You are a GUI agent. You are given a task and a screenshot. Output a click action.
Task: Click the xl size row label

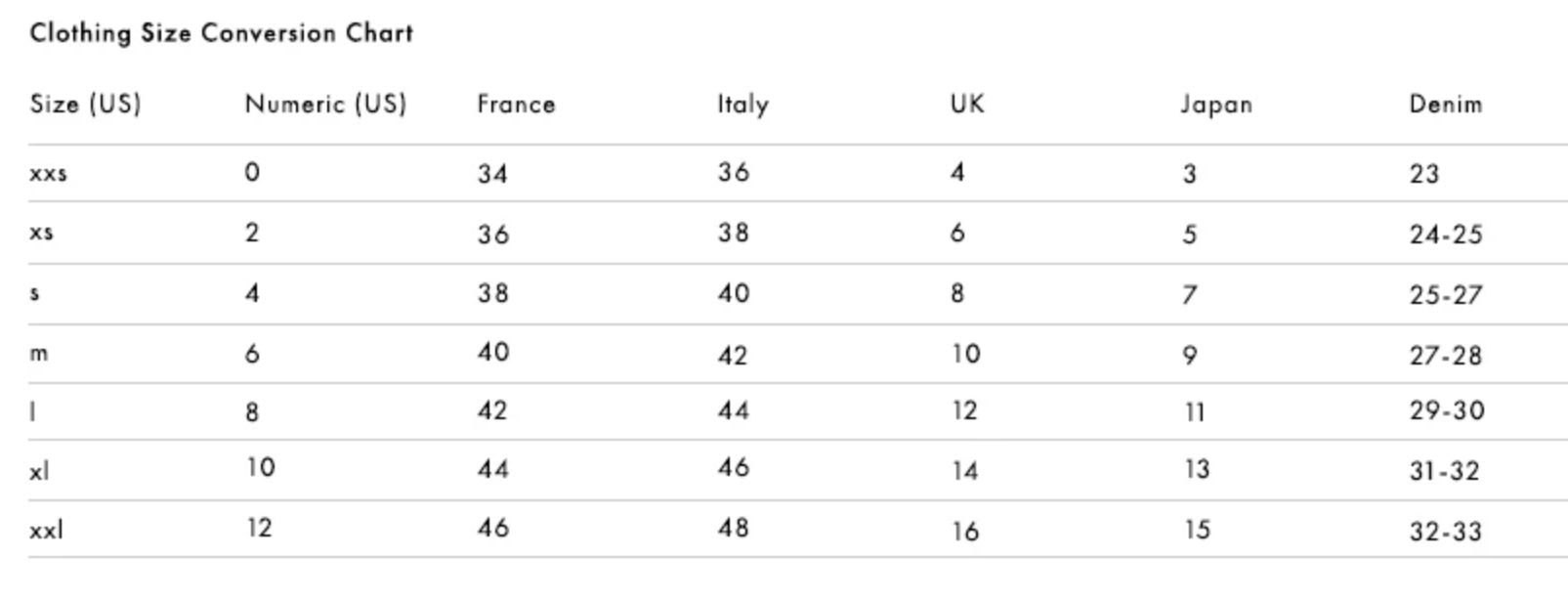pyautogui.click(x=39, y=472)
